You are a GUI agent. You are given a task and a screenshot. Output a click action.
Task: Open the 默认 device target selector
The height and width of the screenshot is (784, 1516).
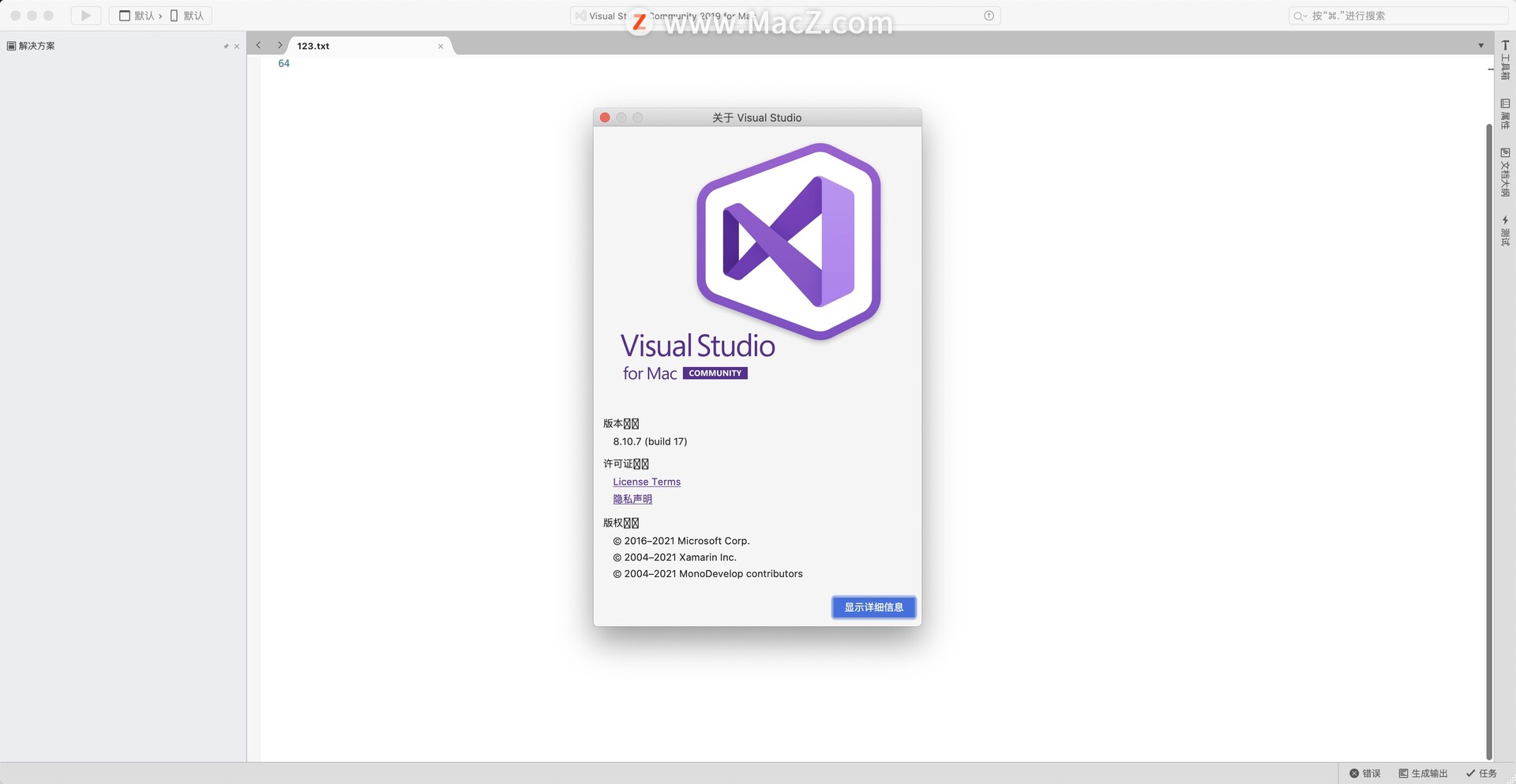point(187,16)
